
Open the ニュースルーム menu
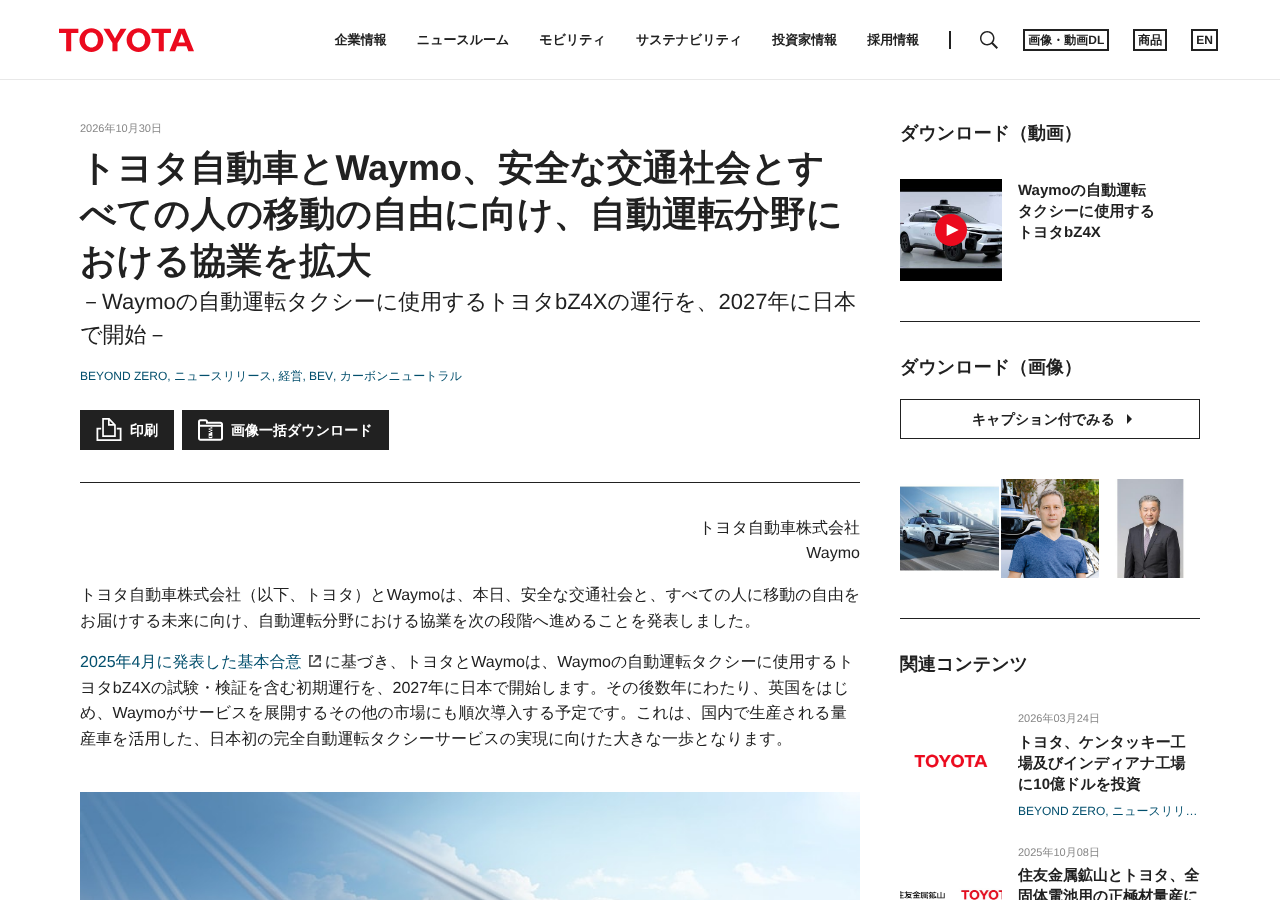[463, 40]
